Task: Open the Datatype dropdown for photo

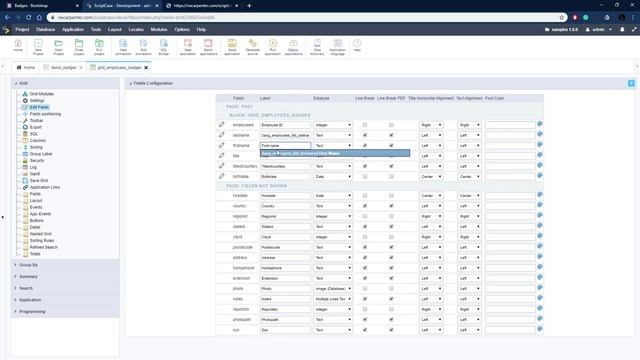Action: 333,289
